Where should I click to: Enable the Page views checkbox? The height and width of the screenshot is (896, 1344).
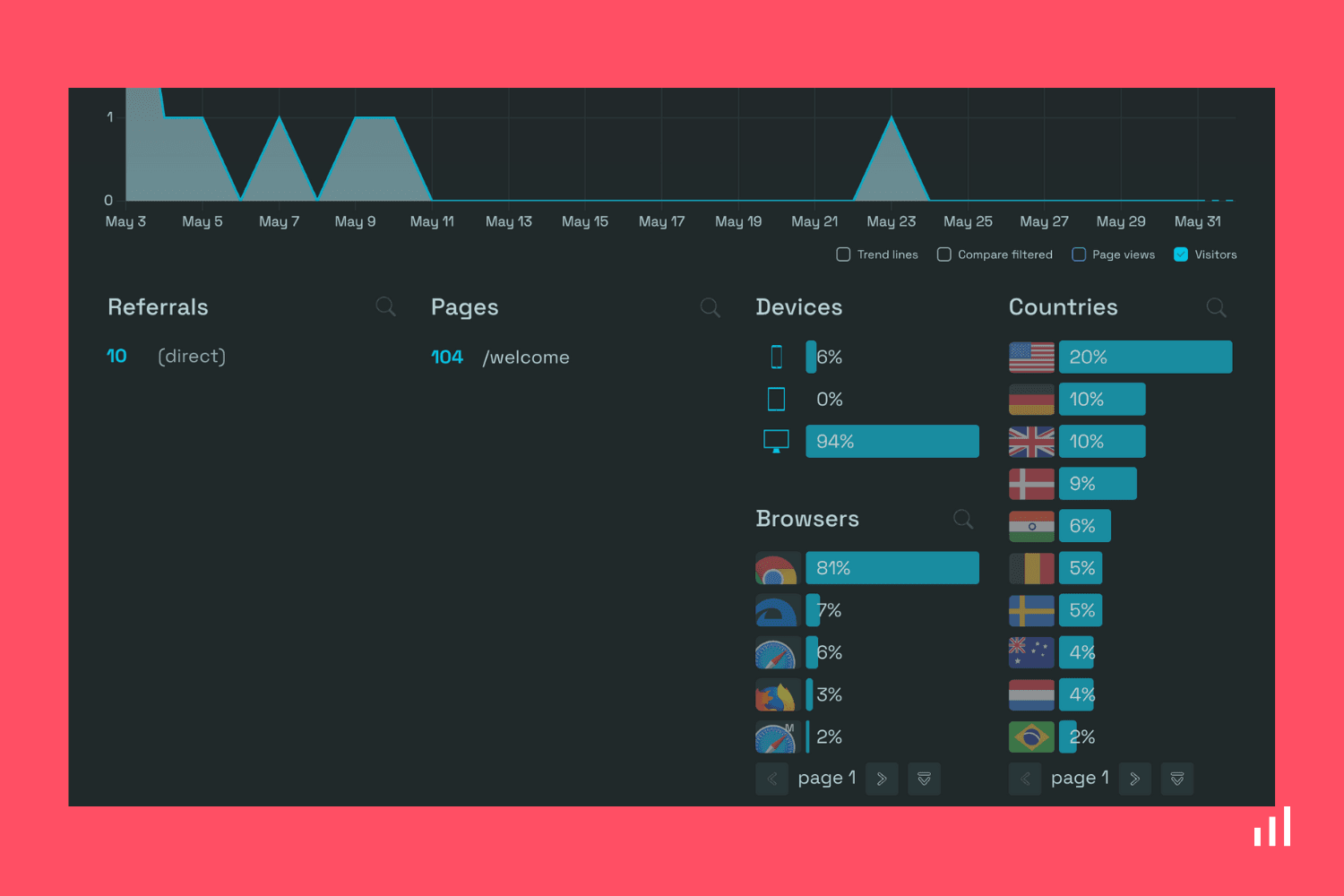pos(1079,254)
